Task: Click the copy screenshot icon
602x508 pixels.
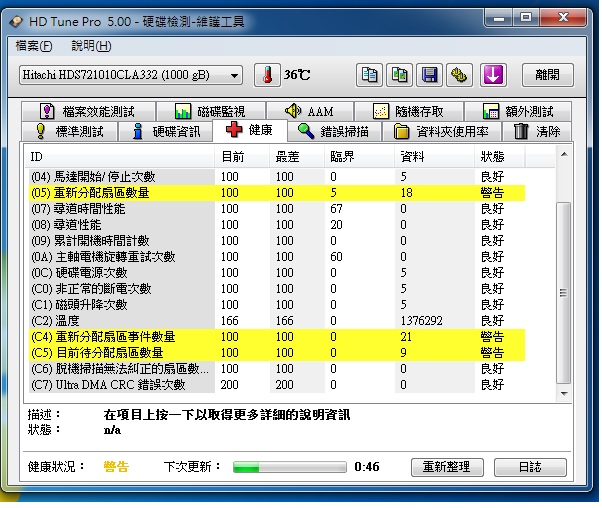Action: [x=399, y=75]
